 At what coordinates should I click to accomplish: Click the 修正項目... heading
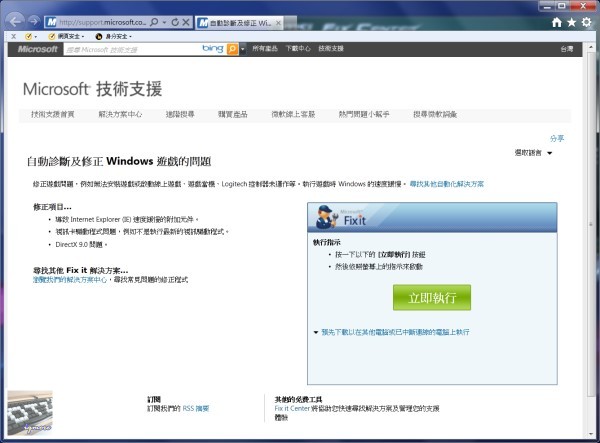click(52, 207)
